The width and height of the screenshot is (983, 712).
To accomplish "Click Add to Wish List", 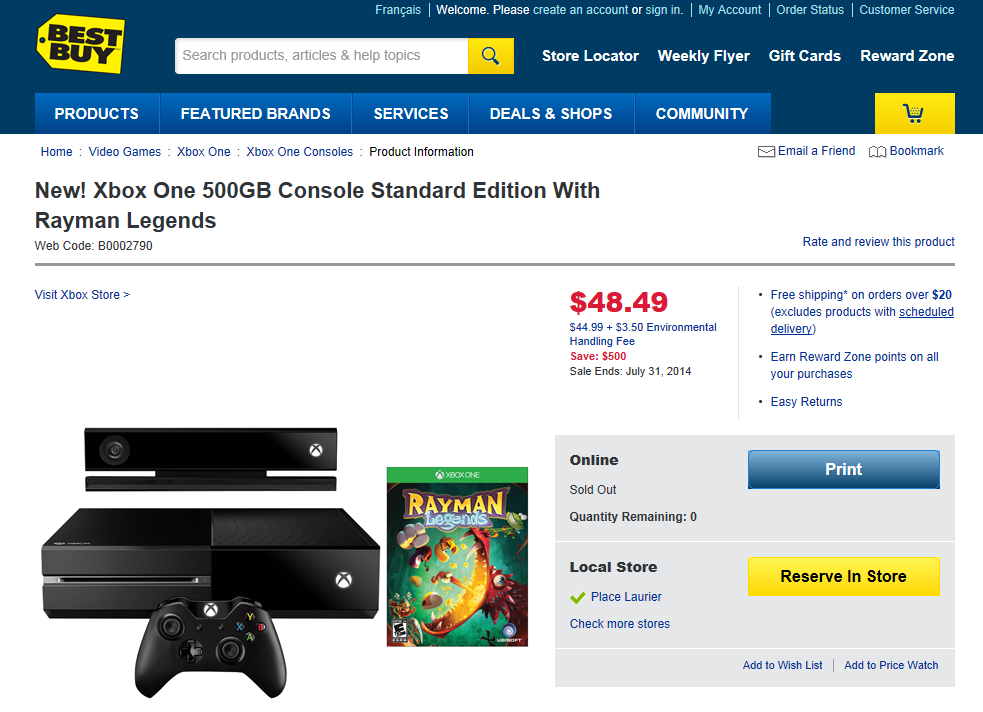I will click(x=782, y=665).
